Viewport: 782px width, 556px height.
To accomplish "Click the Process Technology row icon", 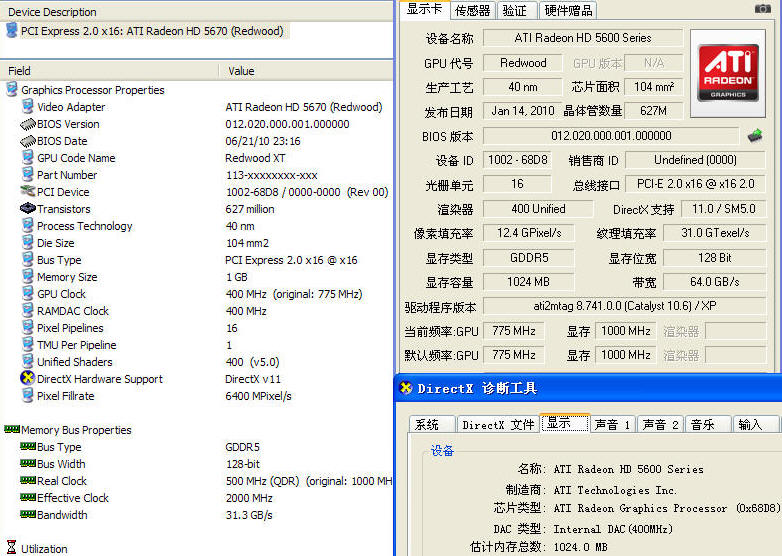I will point(27,225).
